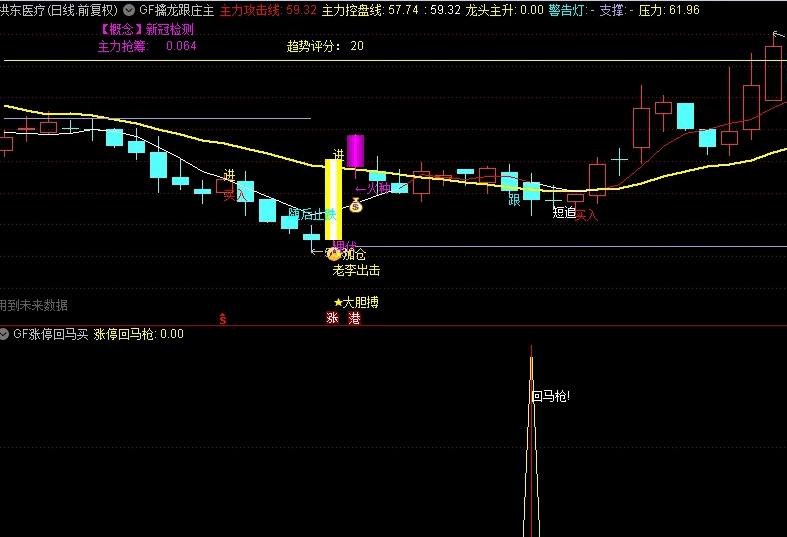The height and width of the screenshot is (537, 787).
Task: Click the 龙头主升: 0.00 value
Action: (x=504, y=10)
